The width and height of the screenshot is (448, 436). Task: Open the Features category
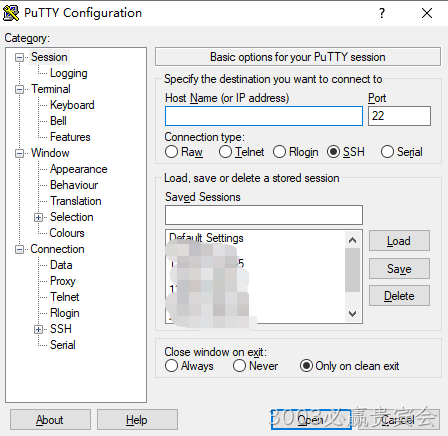(70, 137)
